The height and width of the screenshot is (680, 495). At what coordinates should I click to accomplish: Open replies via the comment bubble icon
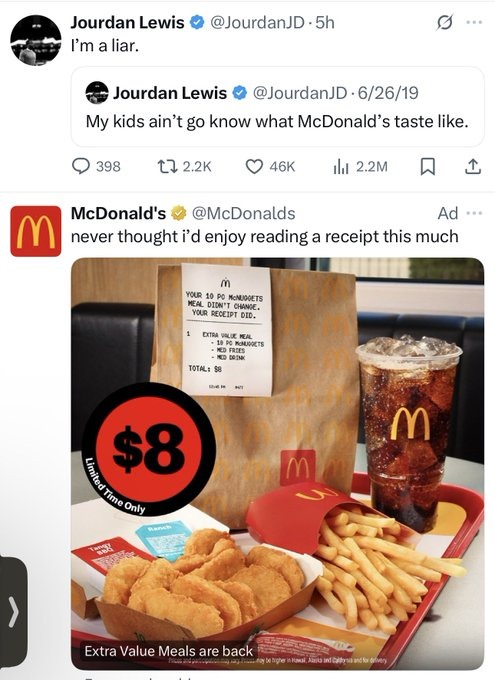[x=81, y=166]
